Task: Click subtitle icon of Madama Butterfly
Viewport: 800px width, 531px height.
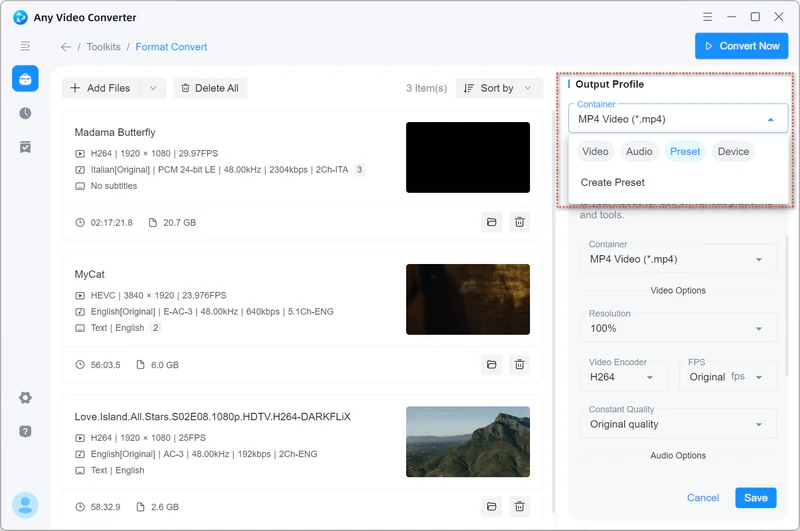Action: coord(80,186)
